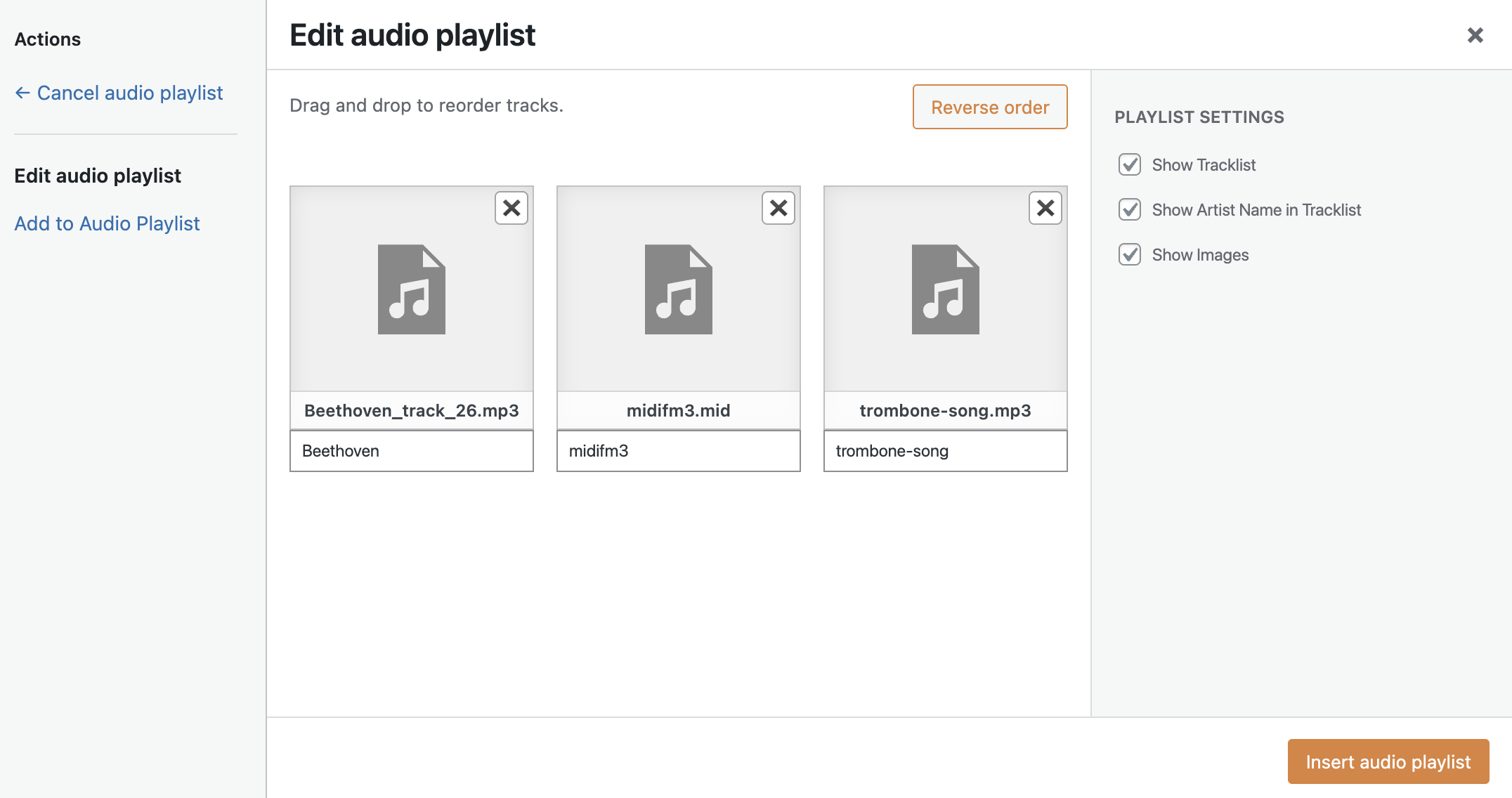
Task: Toggle Show Artist Name in Tracklist
Action: click(1130, 209)
